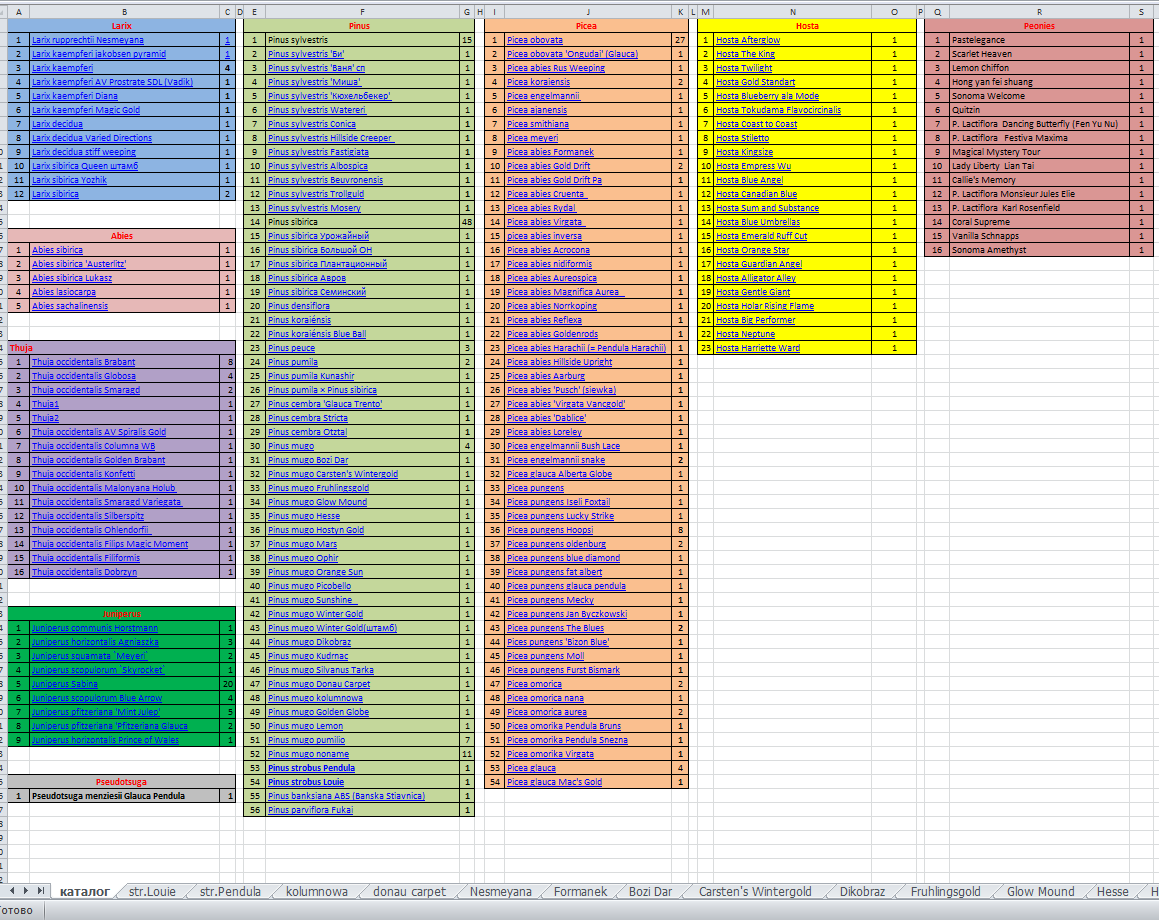Switch to Bozi Dar sheet tab
This screenshot has height=920, width=1159.
[x=650, y=891]
